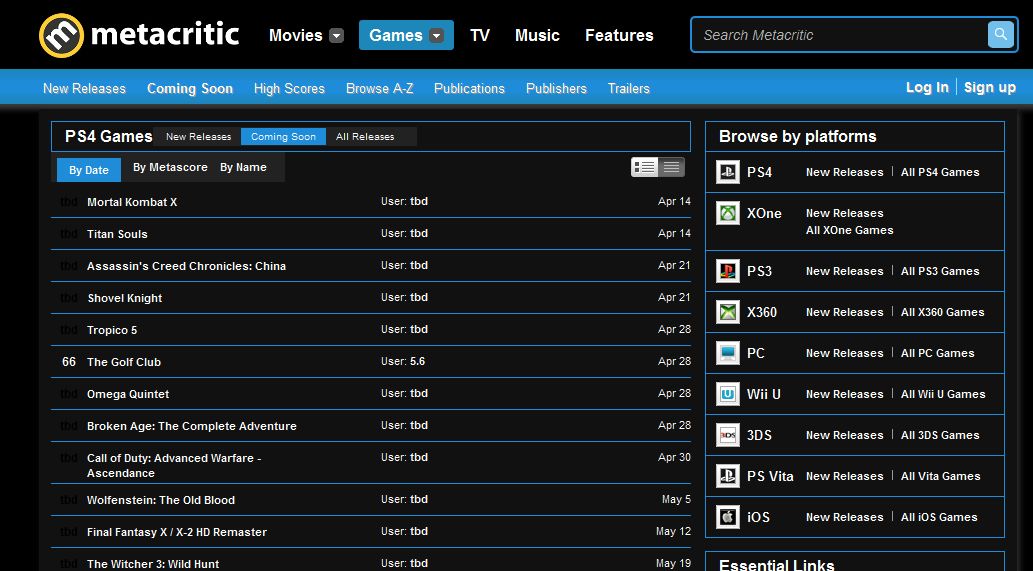
Task: Click Sign up
Action: [990, 87]
